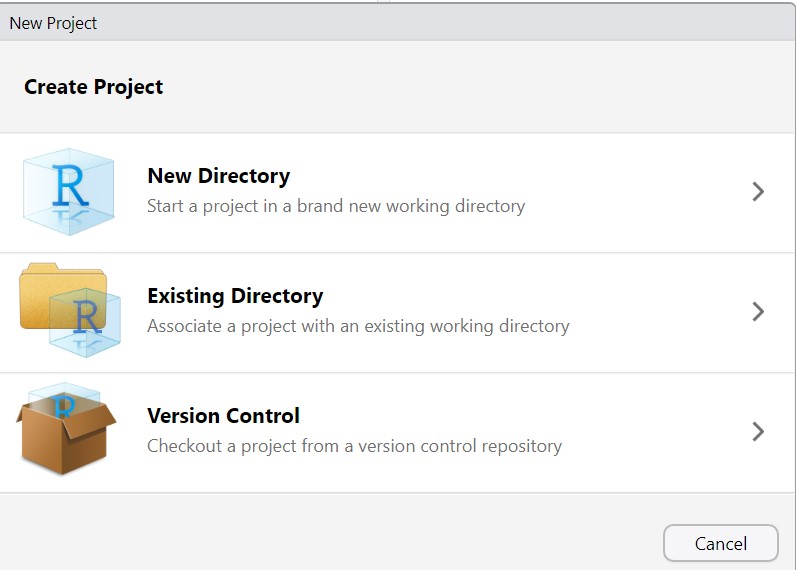Open the Existing Directory chevron arrow
This screenshot has height=570, width=796.
(x=757, y=312)
